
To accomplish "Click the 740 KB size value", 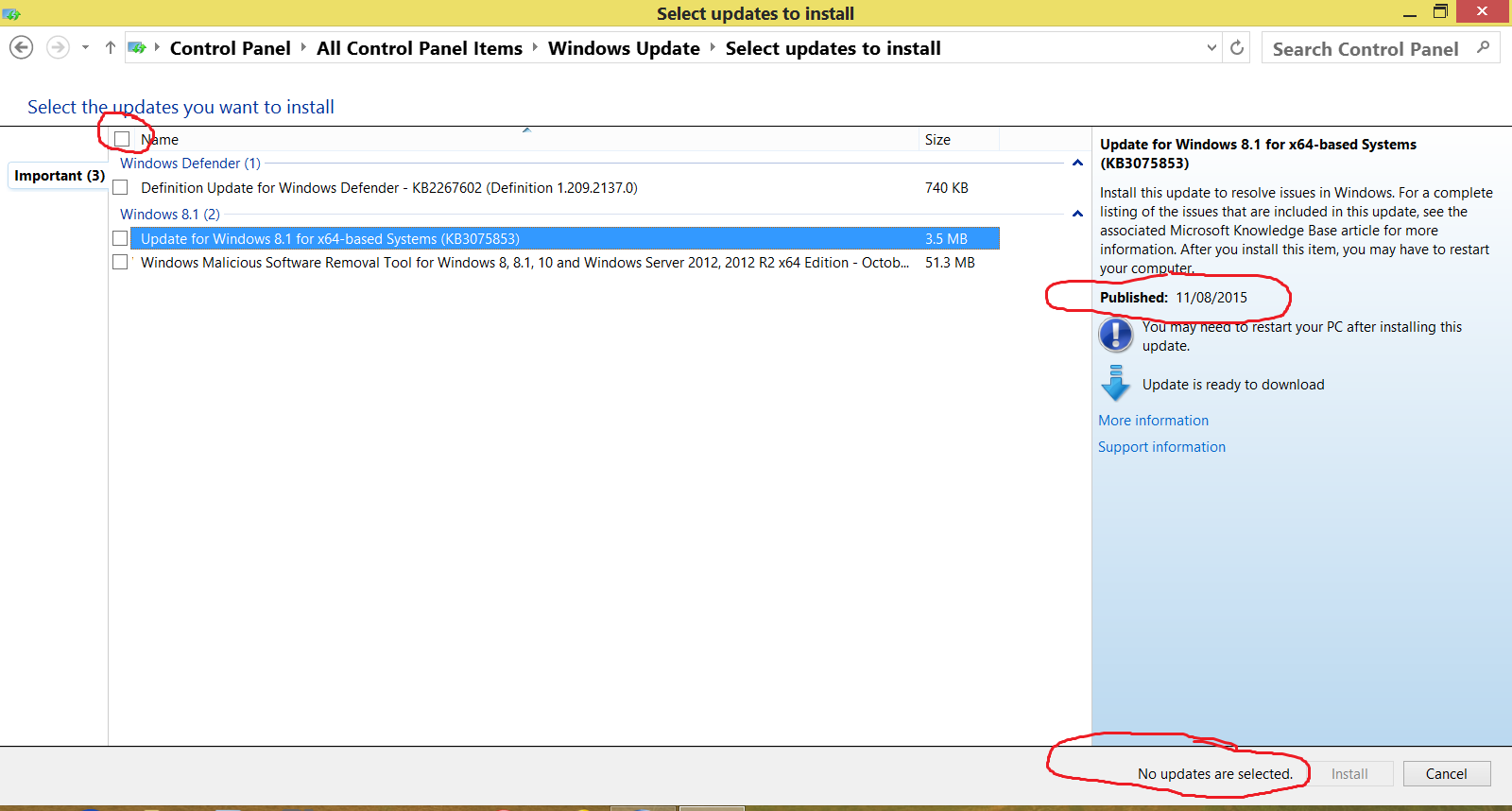I will pyautogui.click(x=946, y=187).
